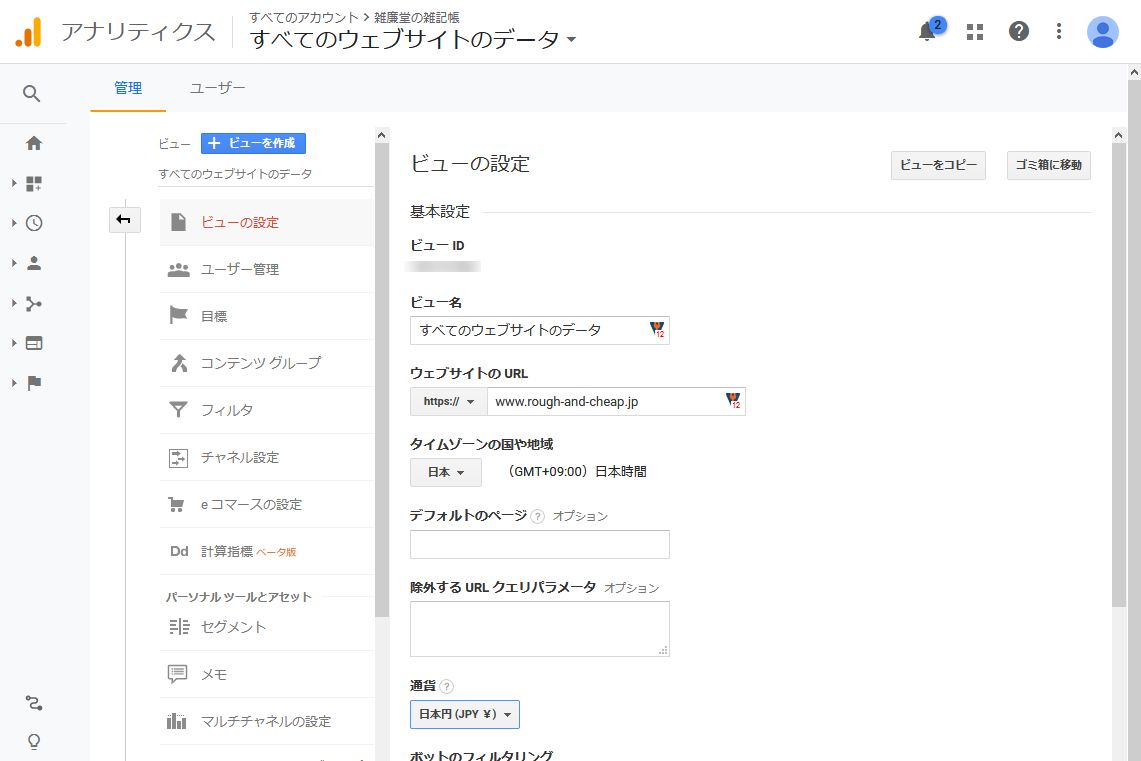Click the ビューを作成 button
This screenshot has width=1141, height=761.
point(253,143)
